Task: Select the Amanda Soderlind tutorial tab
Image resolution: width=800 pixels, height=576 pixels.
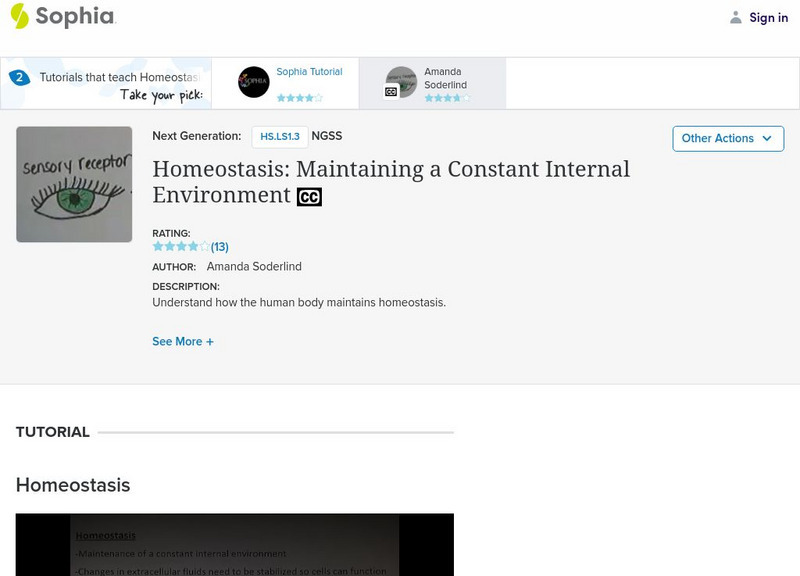Action: [445, 79]
